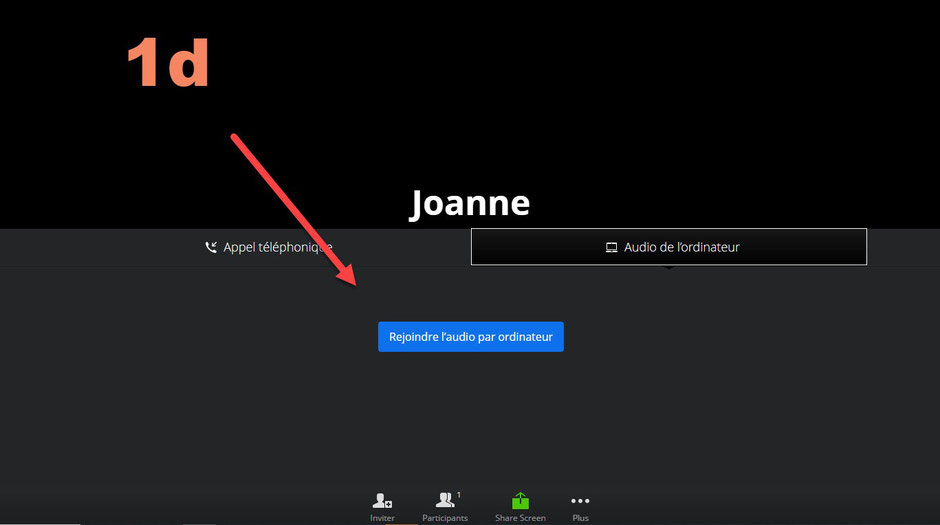
Task: Click the participant name Joanne
Action: 470,203
